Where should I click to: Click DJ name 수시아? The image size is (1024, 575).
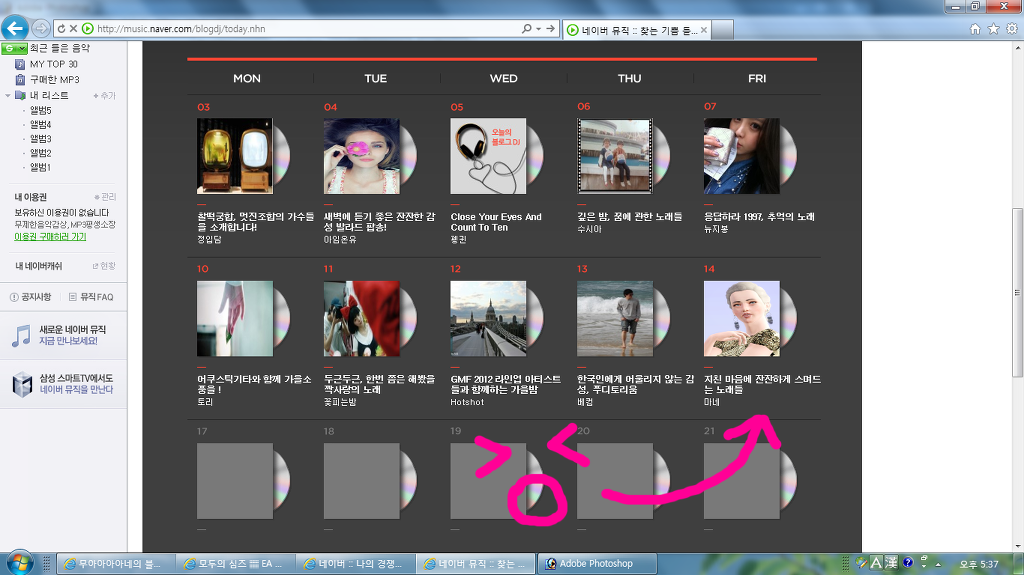pyautogui.click(x=589, y=229)
